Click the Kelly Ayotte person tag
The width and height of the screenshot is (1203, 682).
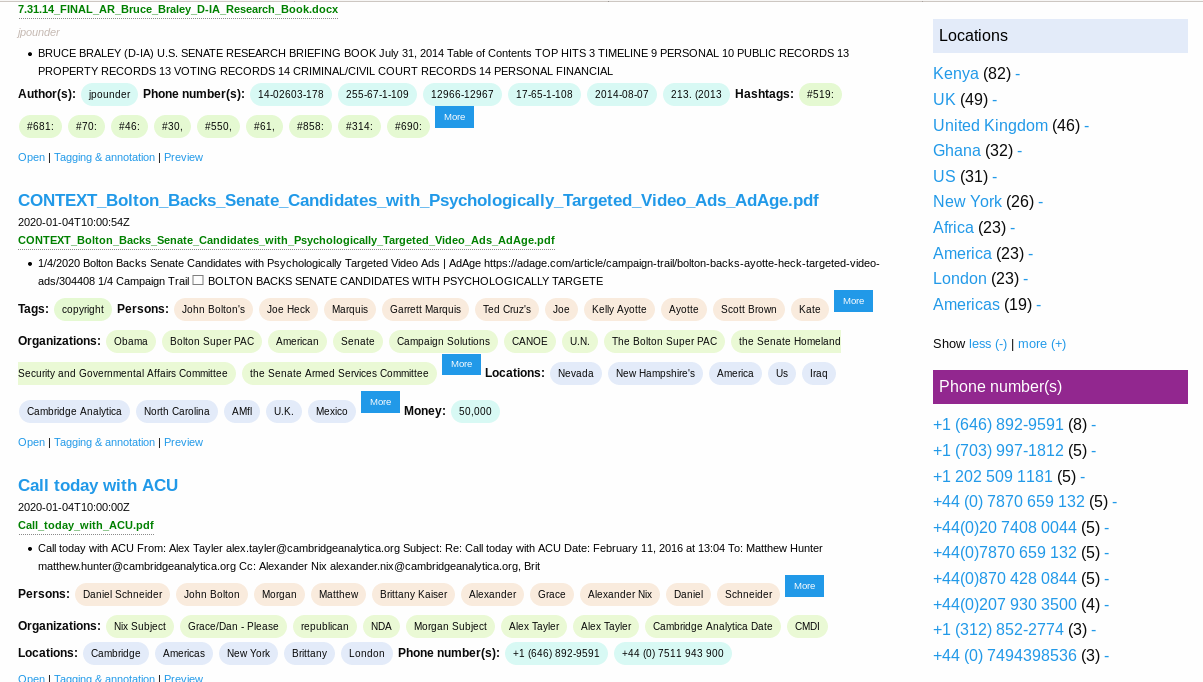click(x=619, y=310)
